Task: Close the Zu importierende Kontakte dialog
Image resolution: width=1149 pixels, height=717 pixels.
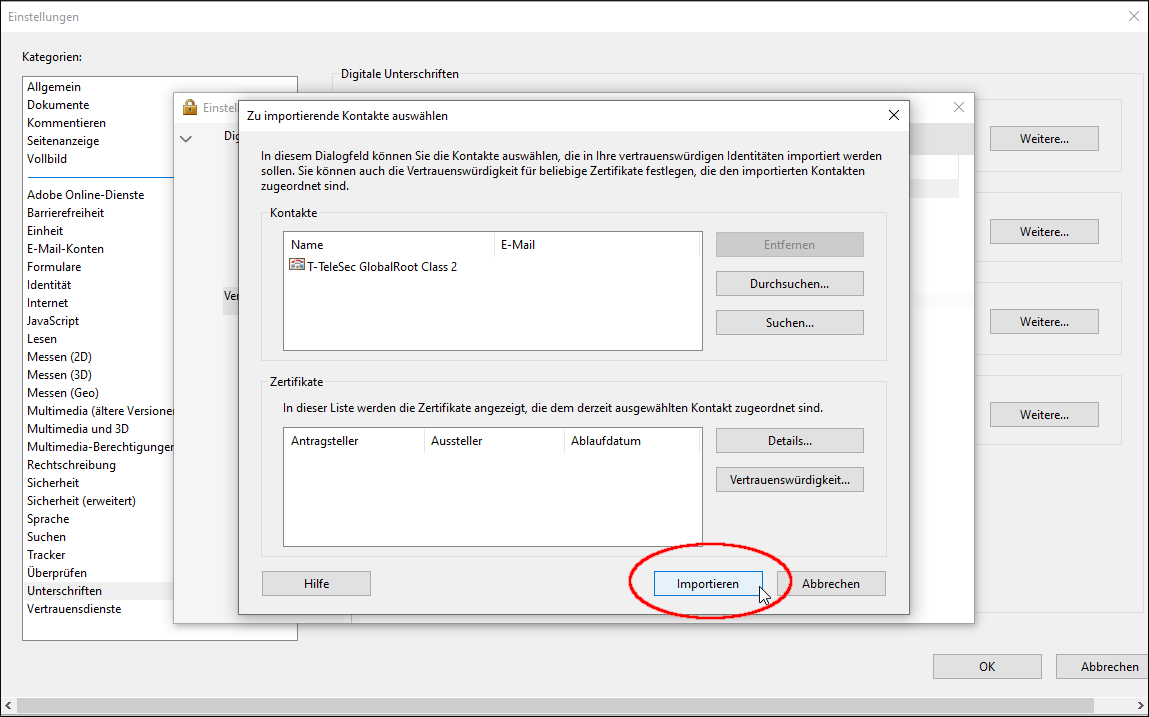Action: (x=893, y=115)
